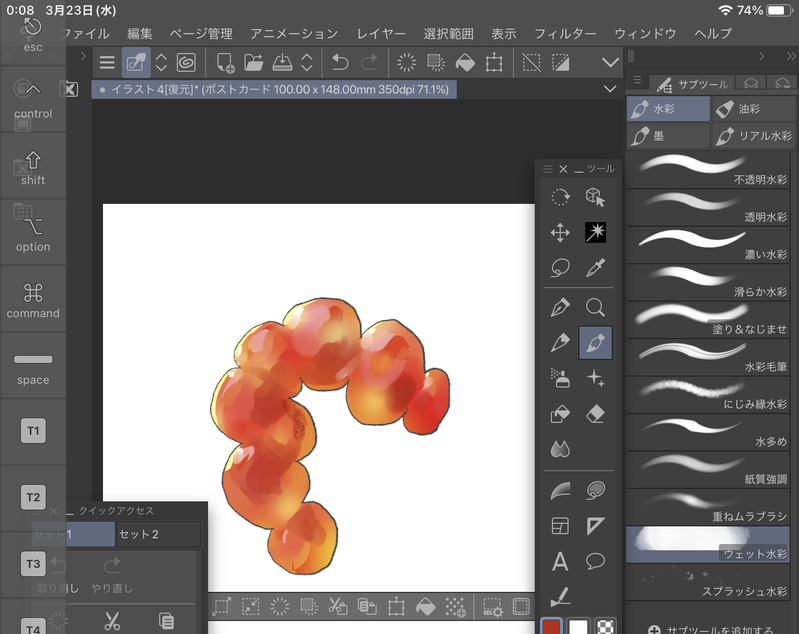This screenshot has height=634, width=799.
Task: Select the Lasso selection tool
Action: (560, 268)
